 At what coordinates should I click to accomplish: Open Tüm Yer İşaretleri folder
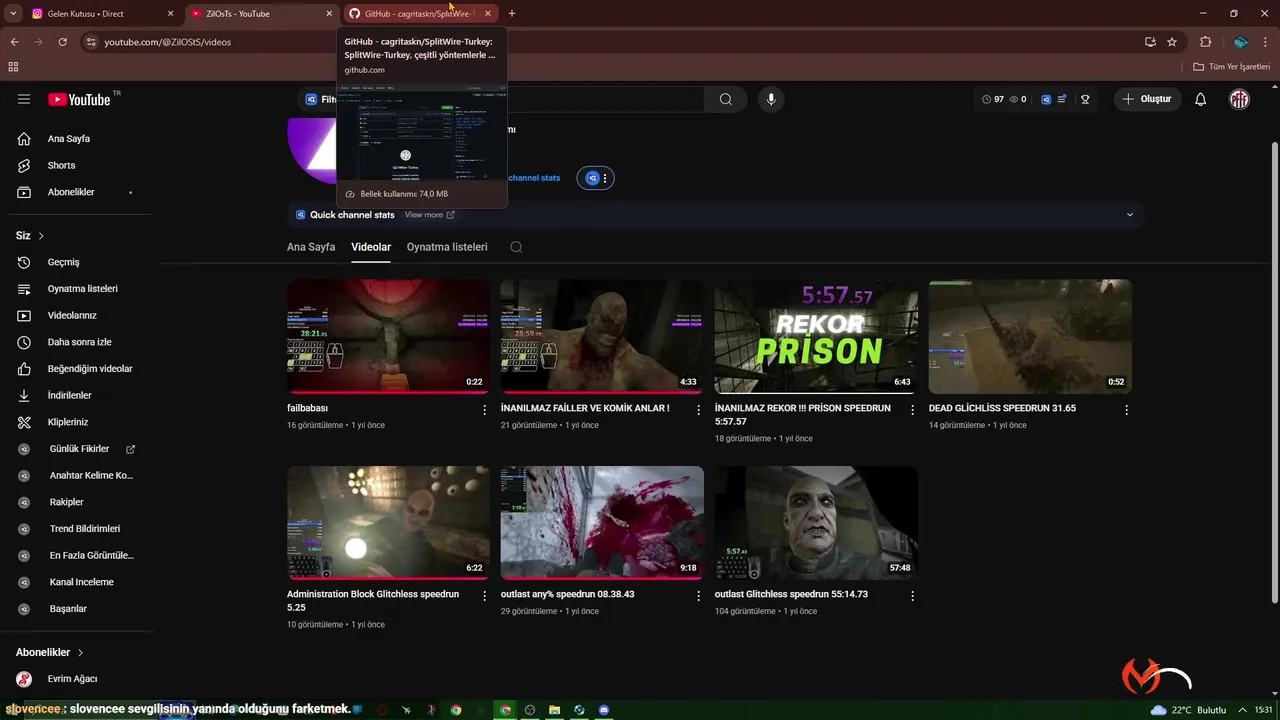[x=1232, y=67]
